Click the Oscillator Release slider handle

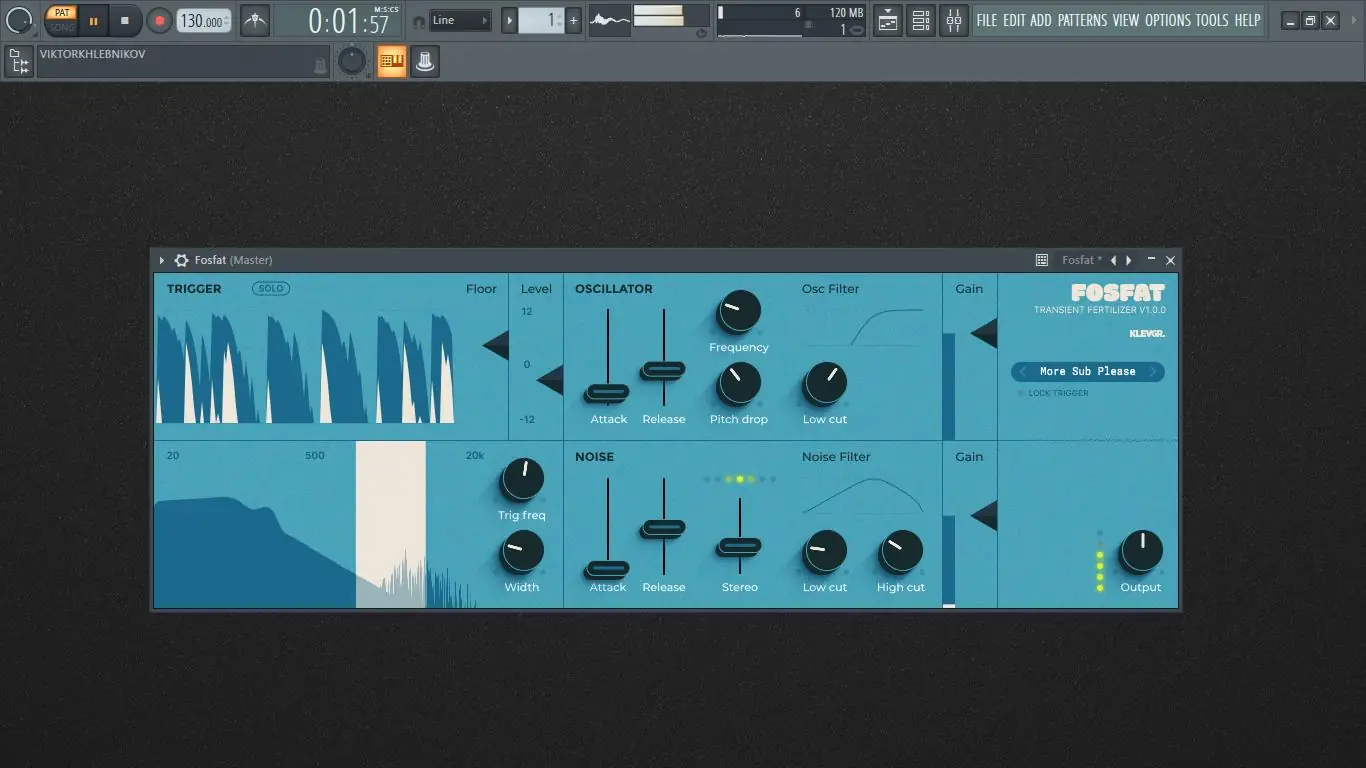coord(663,370)
